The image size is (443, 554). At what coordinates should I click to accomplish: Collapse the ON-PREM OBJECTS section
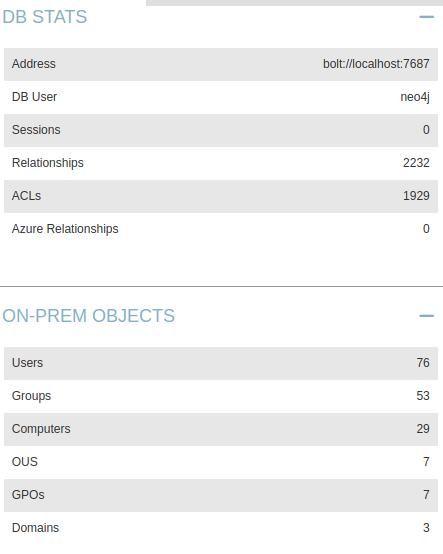pyautogui.click(x=426, y=316)
